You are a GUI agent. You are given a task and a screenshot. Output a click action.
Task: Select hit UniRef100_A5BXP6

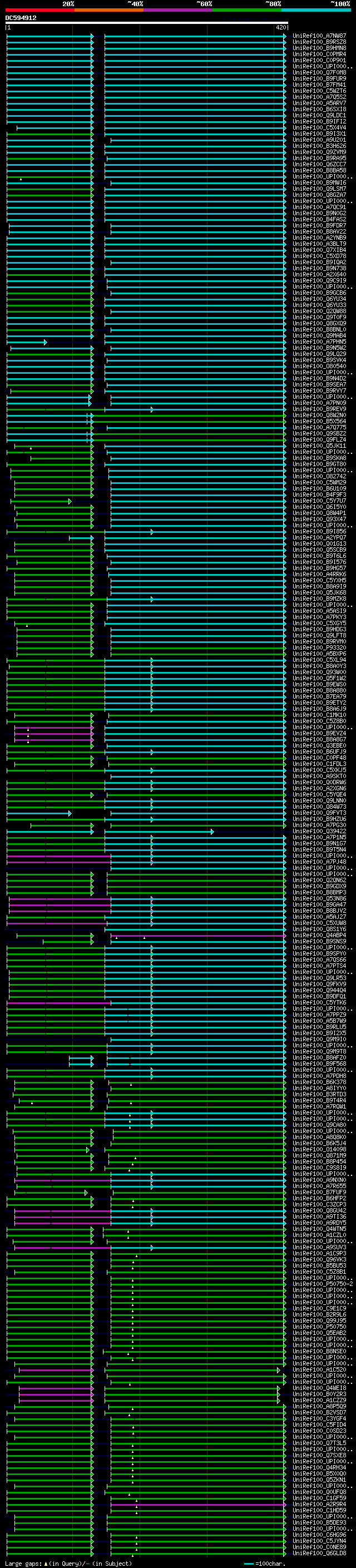[319, 654]
